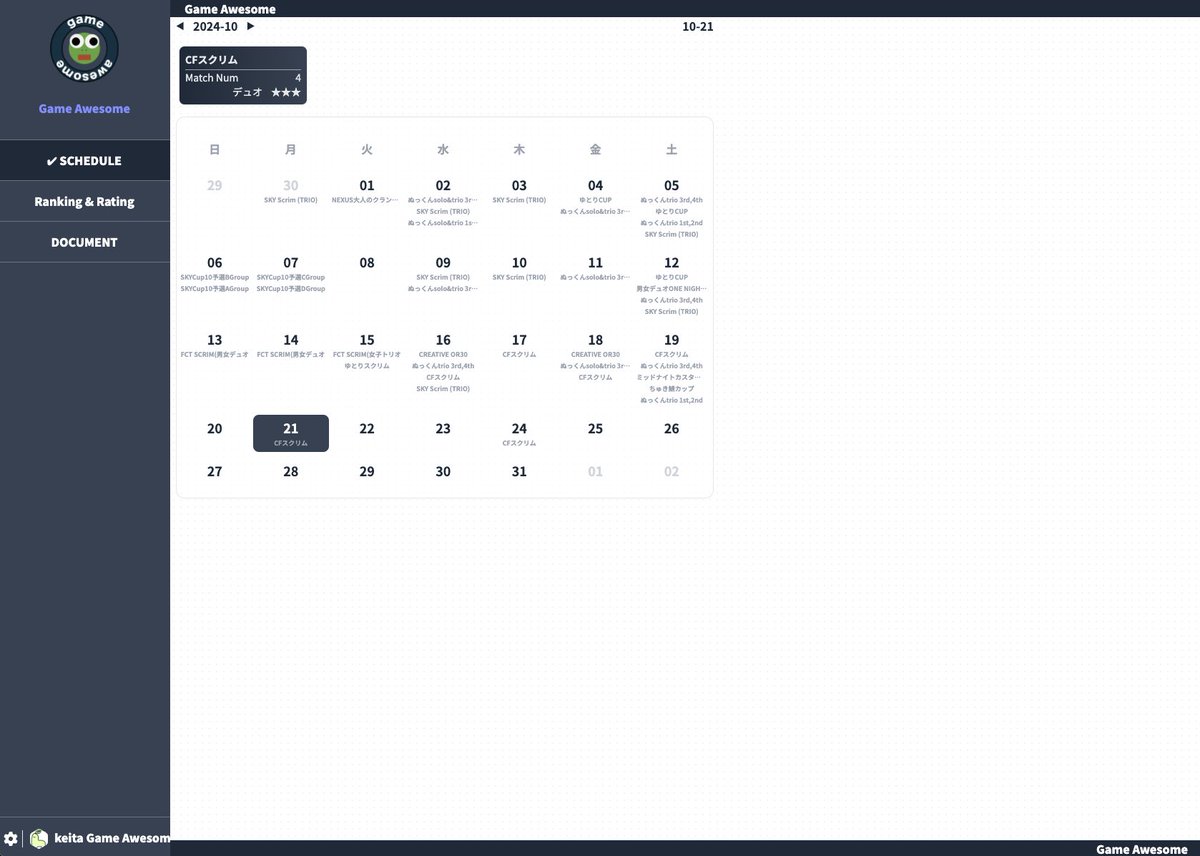Click CFスクリム on day 24
Viewport: 1200px width, 856px height.
pos(519,443)
